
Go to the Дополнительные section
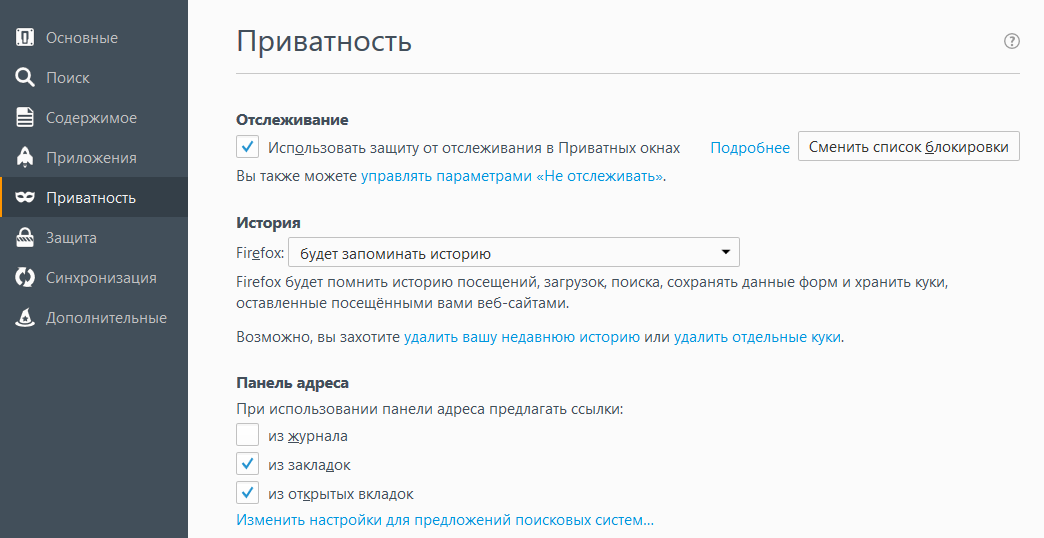point(94,318)
